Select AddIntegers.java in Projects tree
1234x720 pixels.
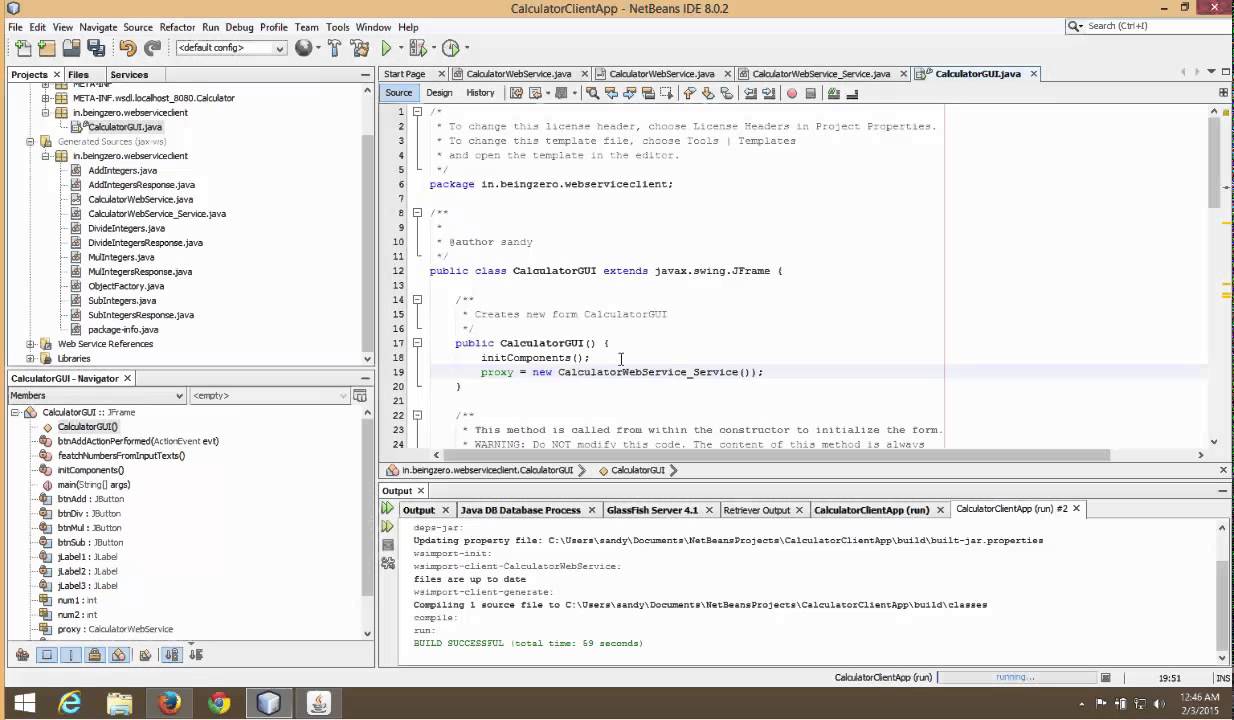click(x=122, y=170)
